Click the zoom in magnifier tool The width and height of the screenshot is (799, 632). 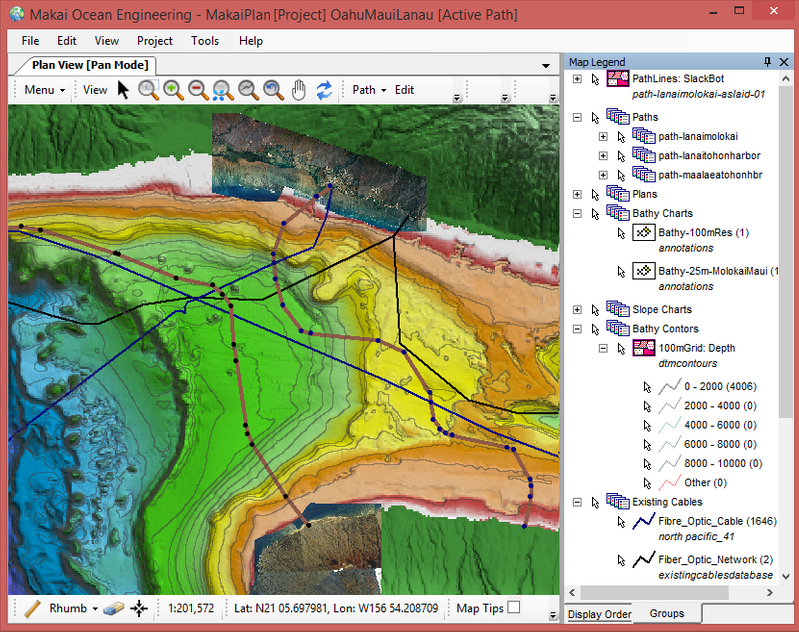click(x=174, y=90)
